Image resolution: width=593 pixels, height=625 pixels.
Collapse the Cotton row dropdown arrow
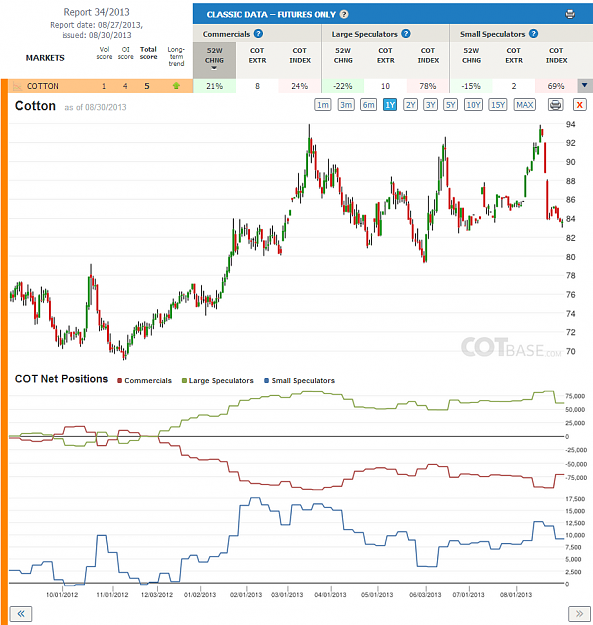point(585,85)
